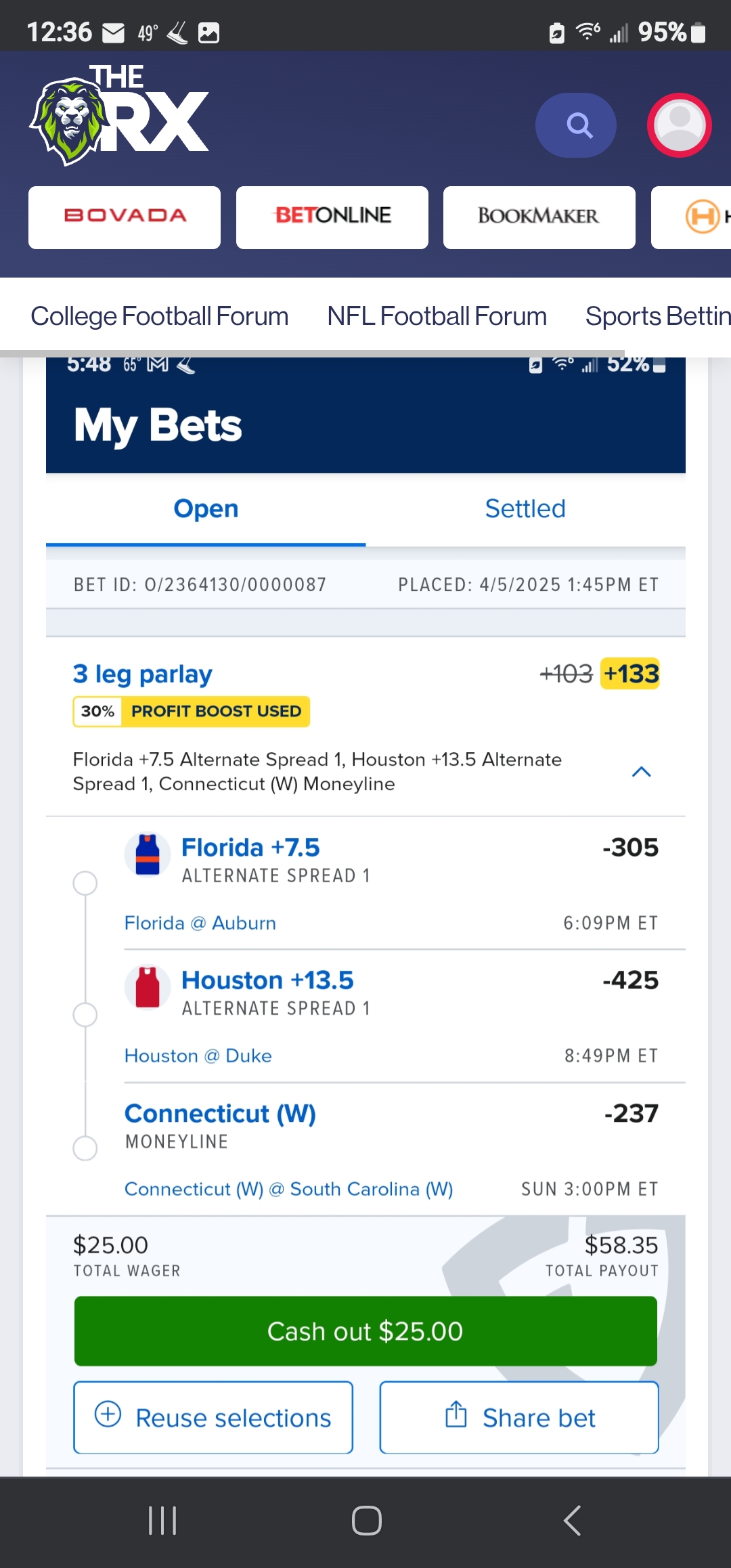Switch to the Settled tab
The image size is (731, 1568).
click(x=525, y=509)
